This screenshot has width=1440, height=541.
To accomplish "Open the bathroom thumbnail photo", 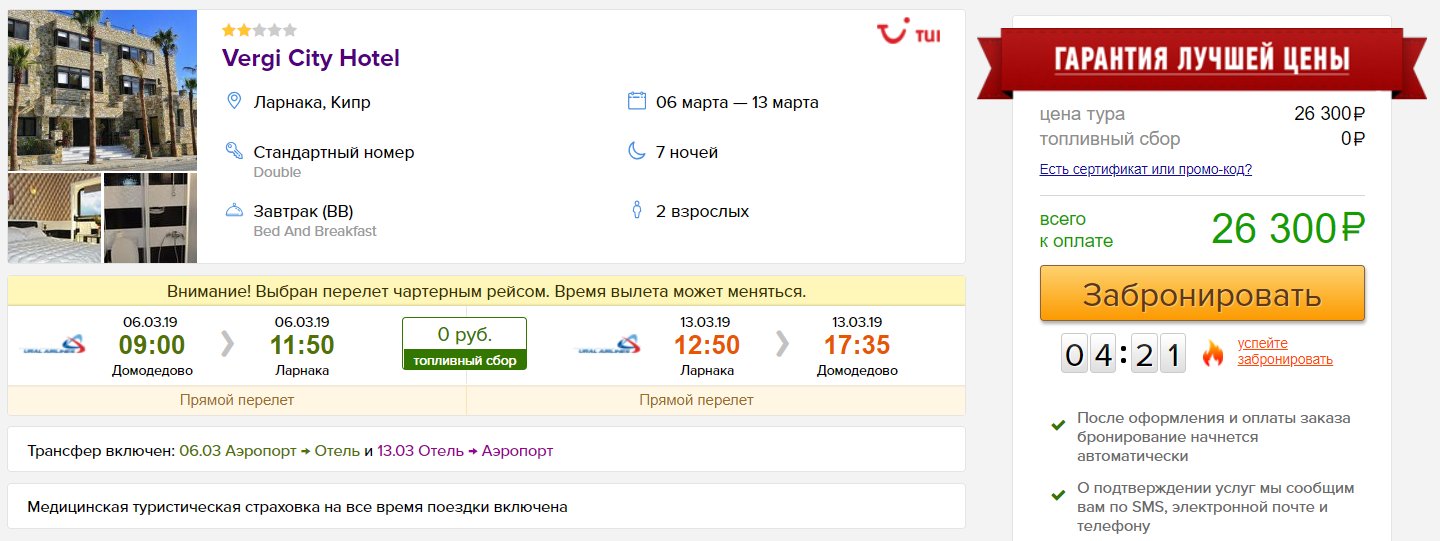I will (150, 218).
